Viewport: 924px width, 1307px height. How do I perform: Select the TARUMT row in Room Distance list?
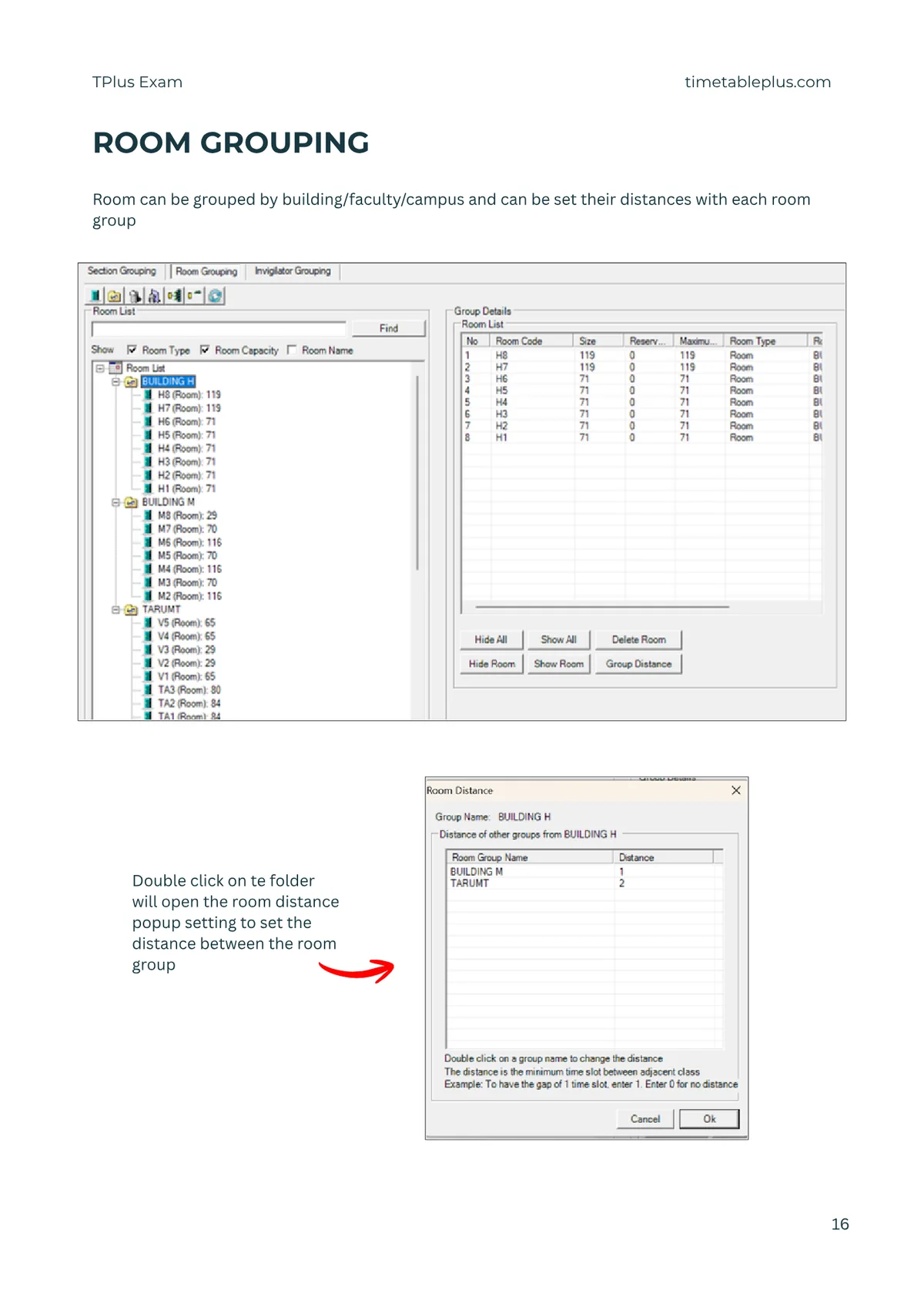coord(584,883)
